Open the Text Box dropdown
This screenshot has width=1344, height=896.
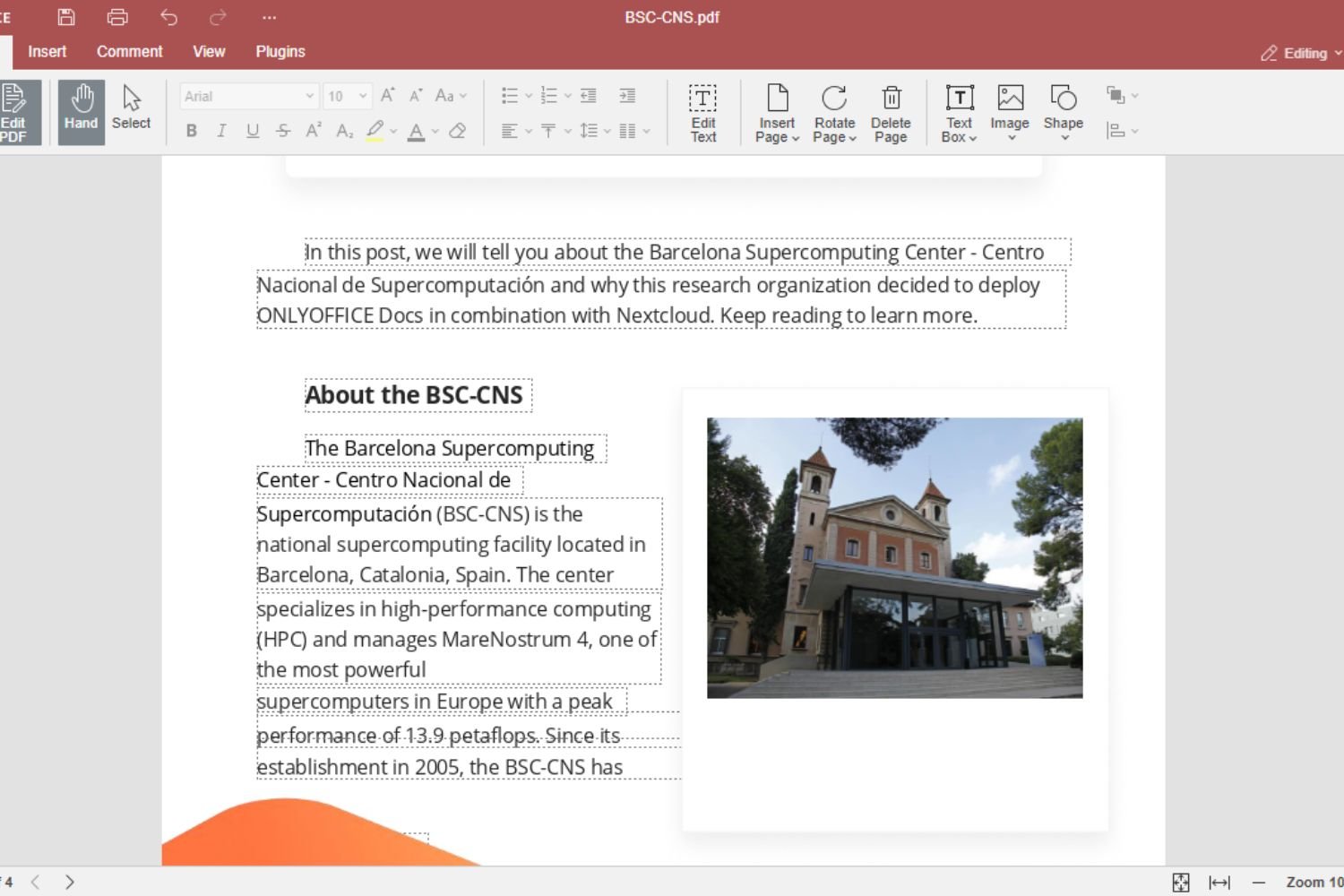(959, 113)
